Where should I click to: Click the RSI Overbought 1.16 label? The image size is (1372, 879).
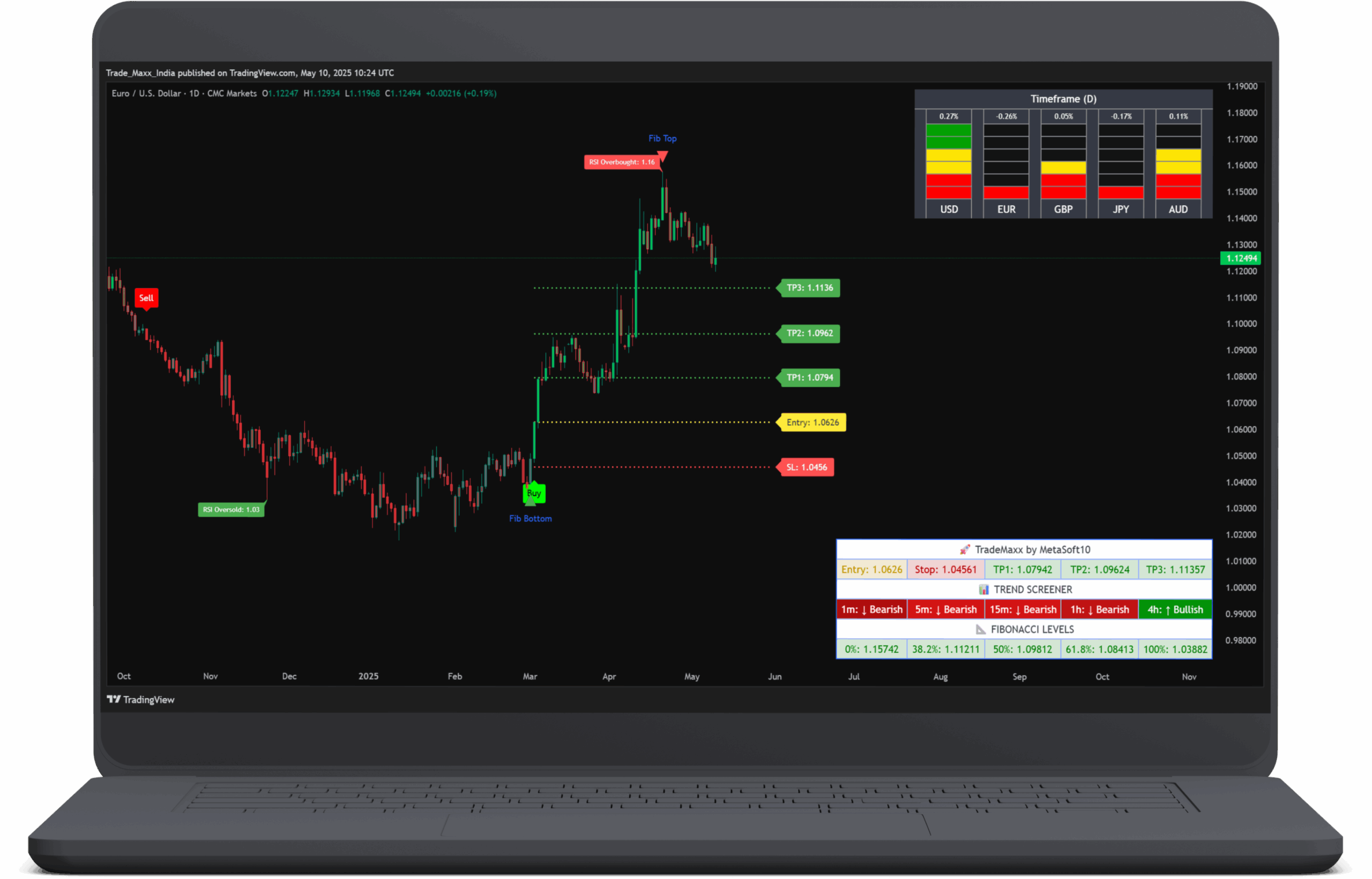[622, 162]
